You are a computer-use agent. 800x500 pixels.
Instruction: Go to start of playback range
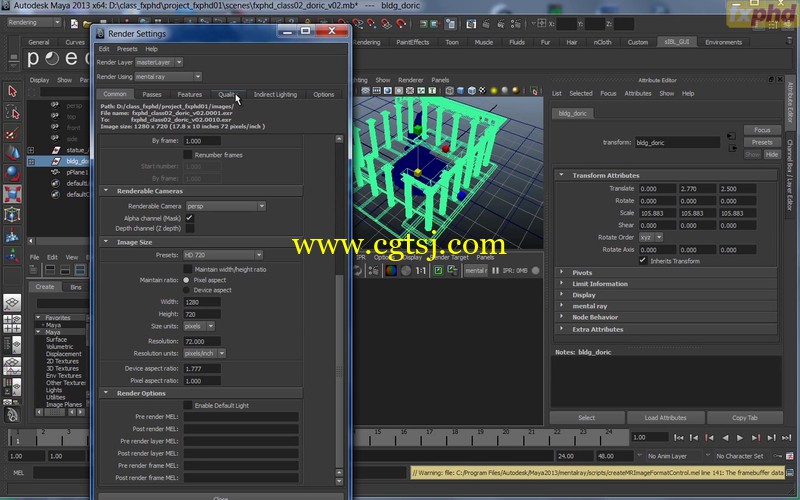coord(679,438)
